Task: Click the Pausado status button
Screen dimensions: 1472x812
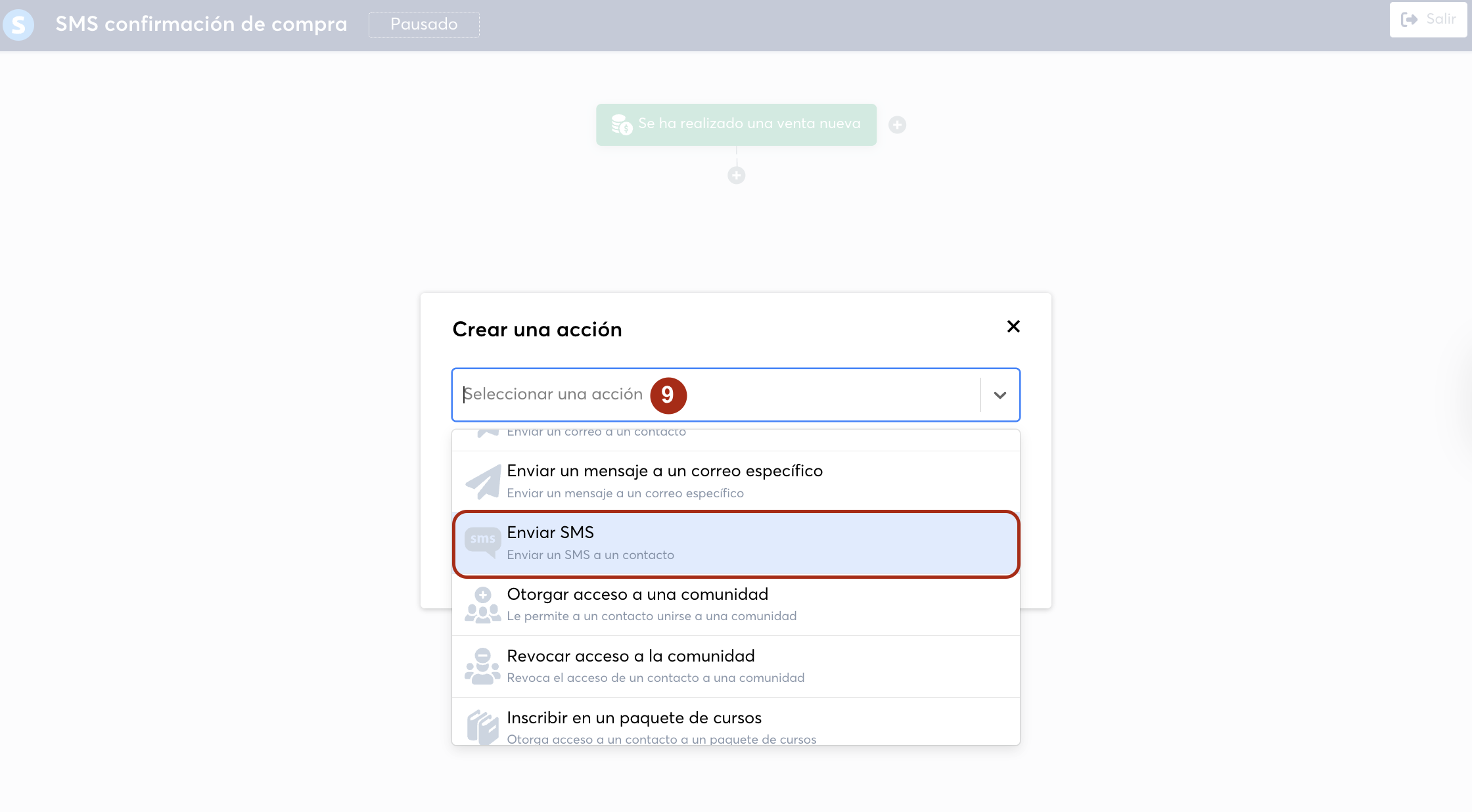Action: pos(424,24)
